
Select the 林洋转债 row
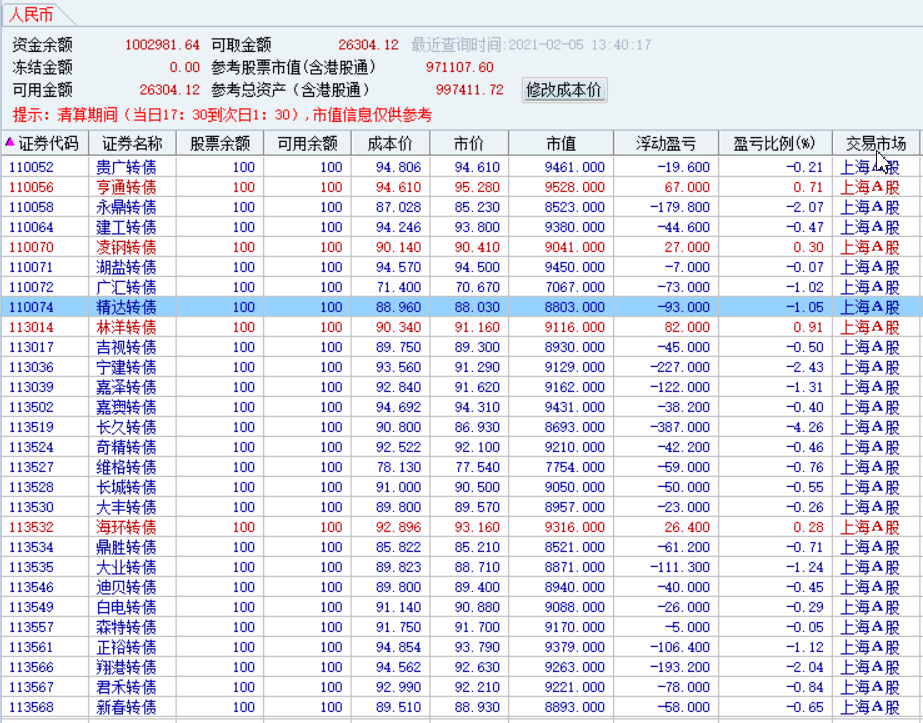point(462,327)
